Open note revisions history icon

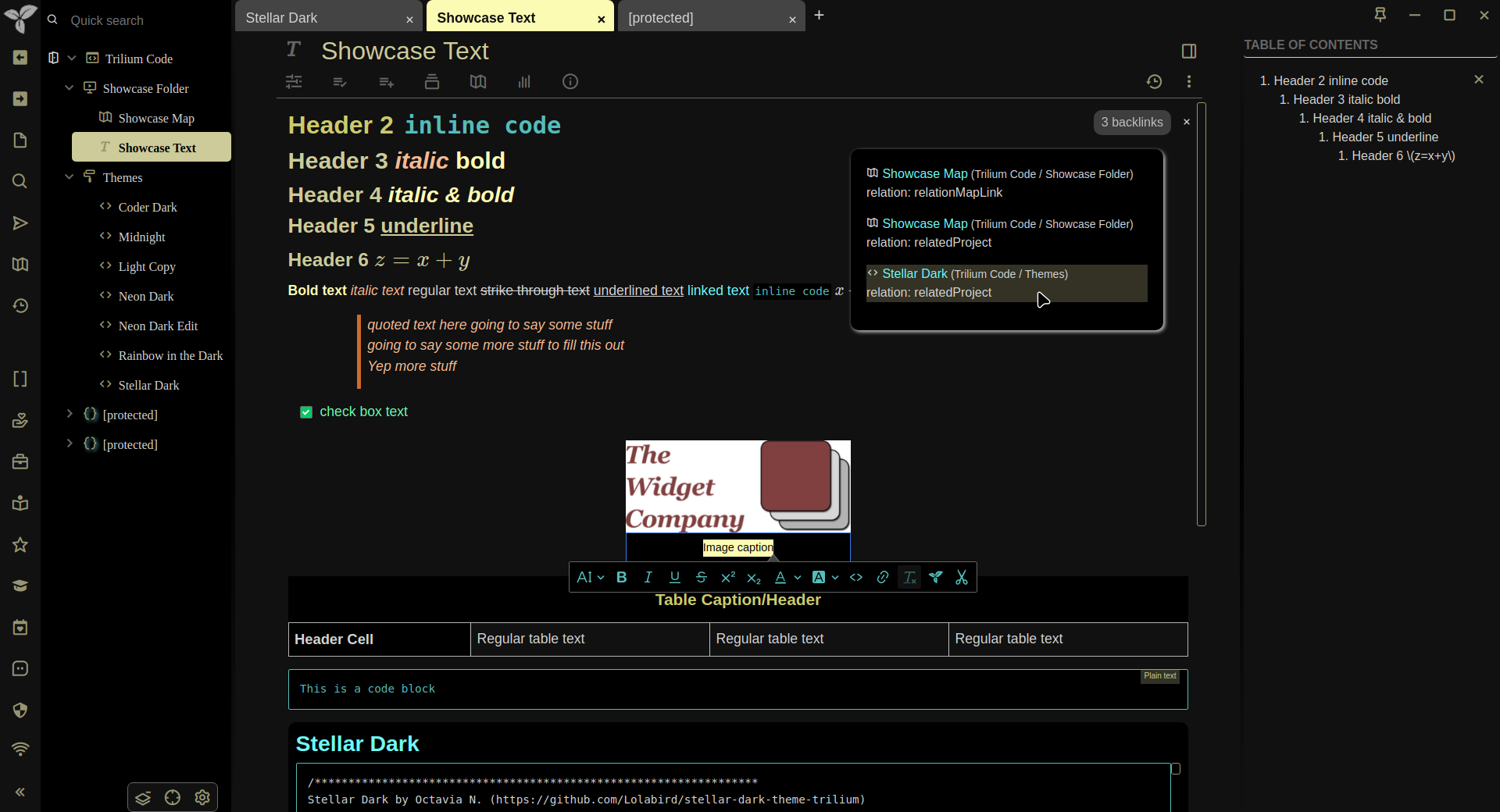[x=1154, y=81]
